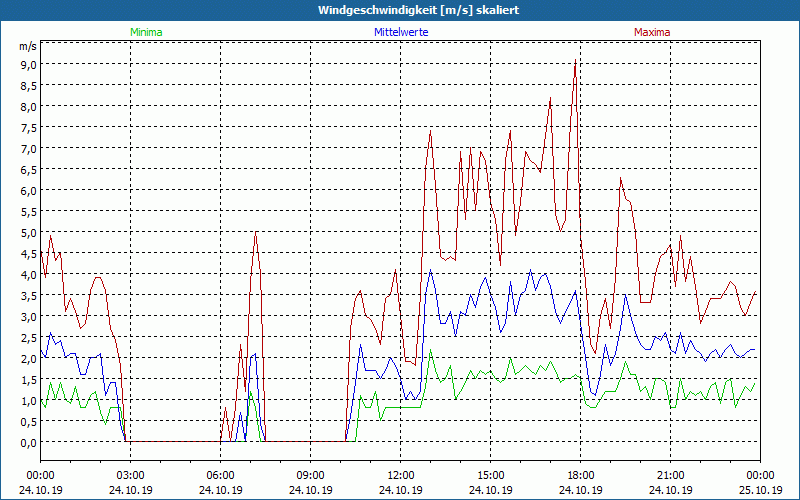
Task: Click the '00:00' label above 25.10.19
Action: (760, 476)
